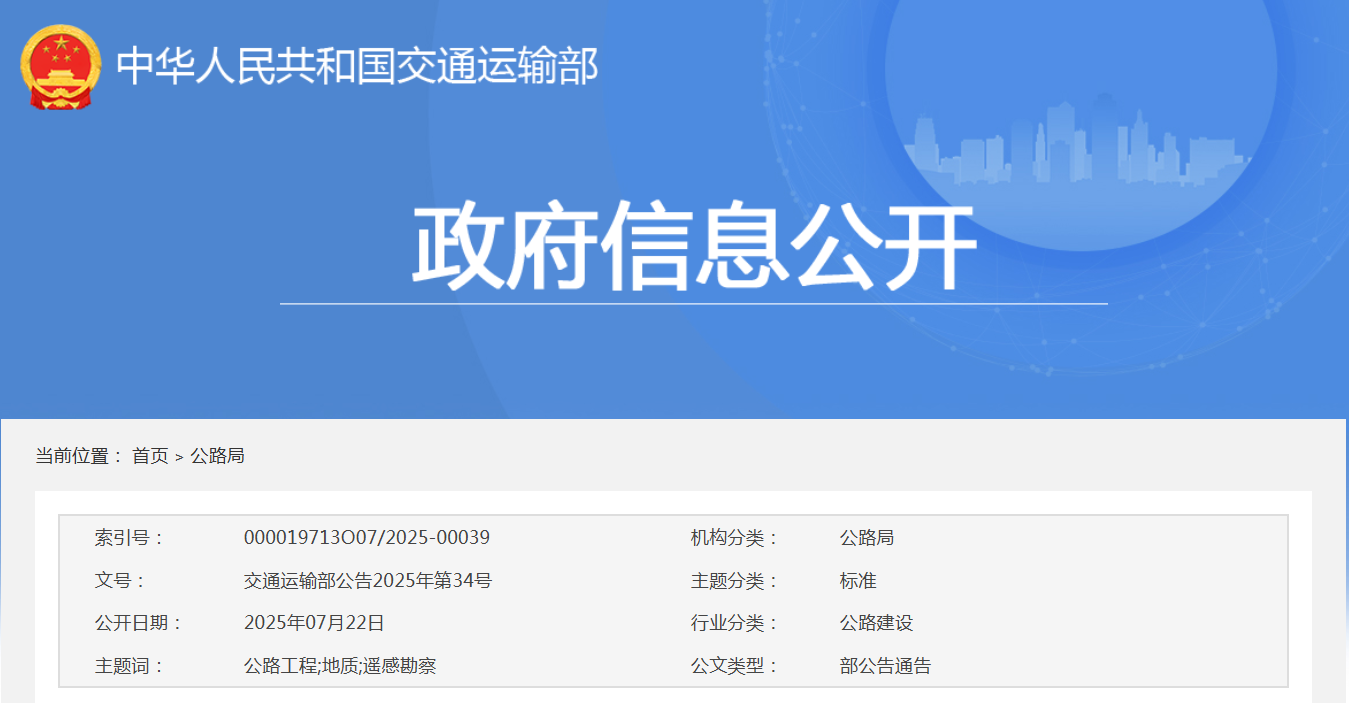Screen dimensions: 1349x703
Task: Select the date 2025年07月22日
Action: [x=314, y=623]
